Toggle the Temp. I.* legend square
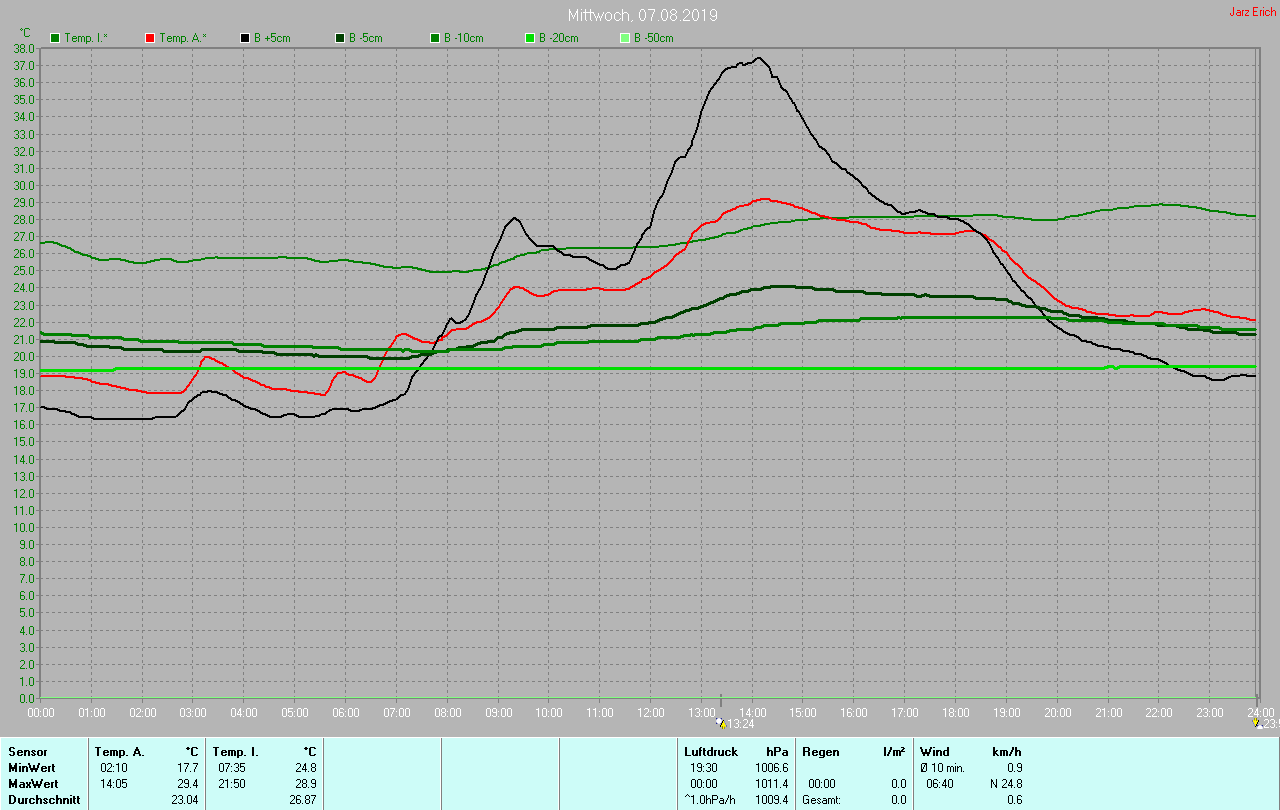Screen dimensions: 1280x810 (55, 38)
